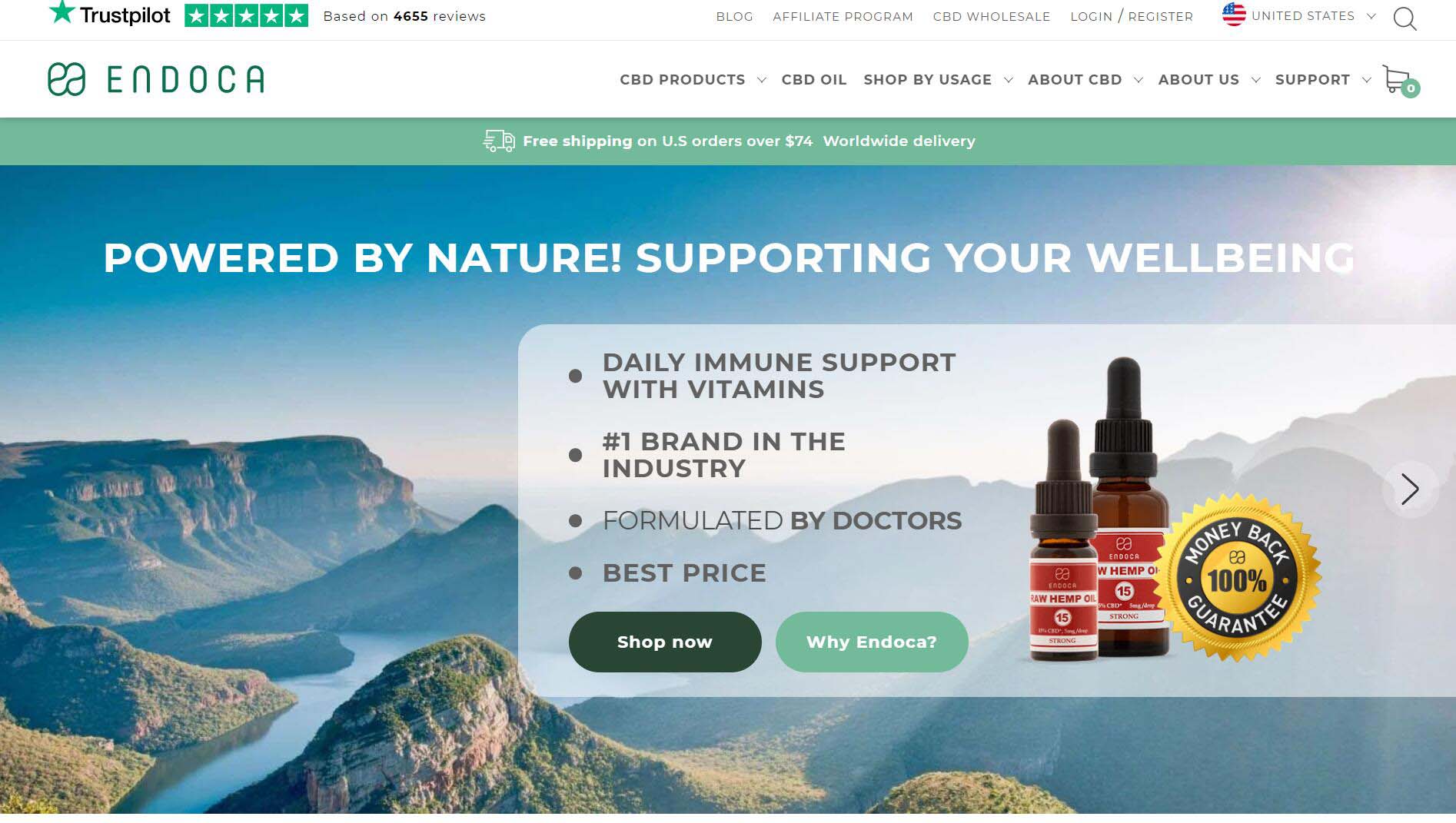The image size is (1456, 823).
Task: Open the Support menu
Action: coord(1322,80)
